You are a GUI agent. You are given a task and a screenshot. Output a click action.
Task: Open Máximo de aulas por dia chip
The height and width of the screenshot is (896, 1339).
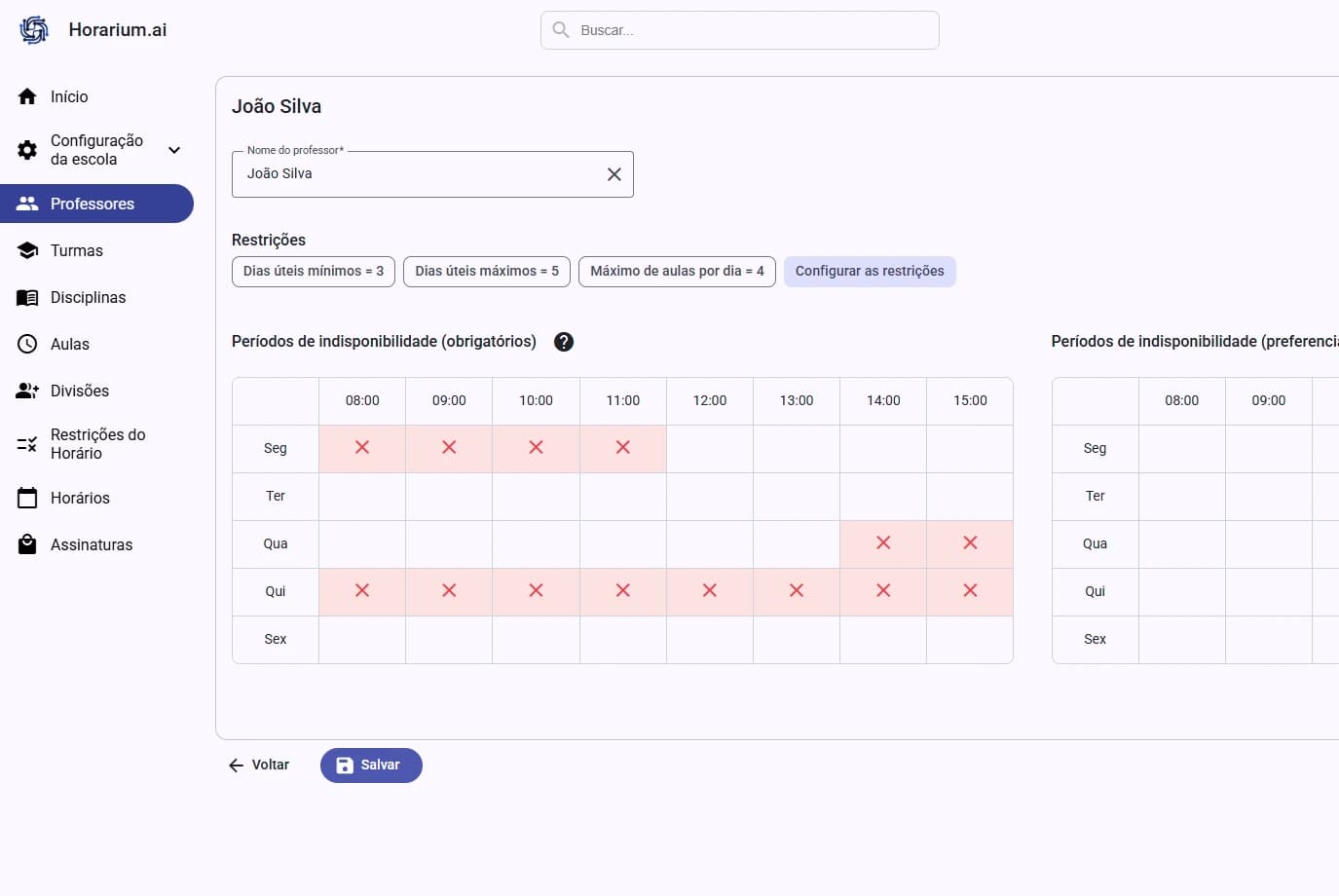[x=677, y=272]
